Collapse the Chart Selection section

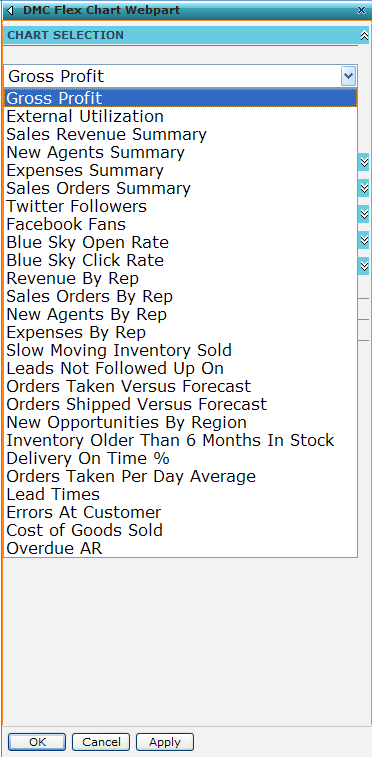[363, 35]
